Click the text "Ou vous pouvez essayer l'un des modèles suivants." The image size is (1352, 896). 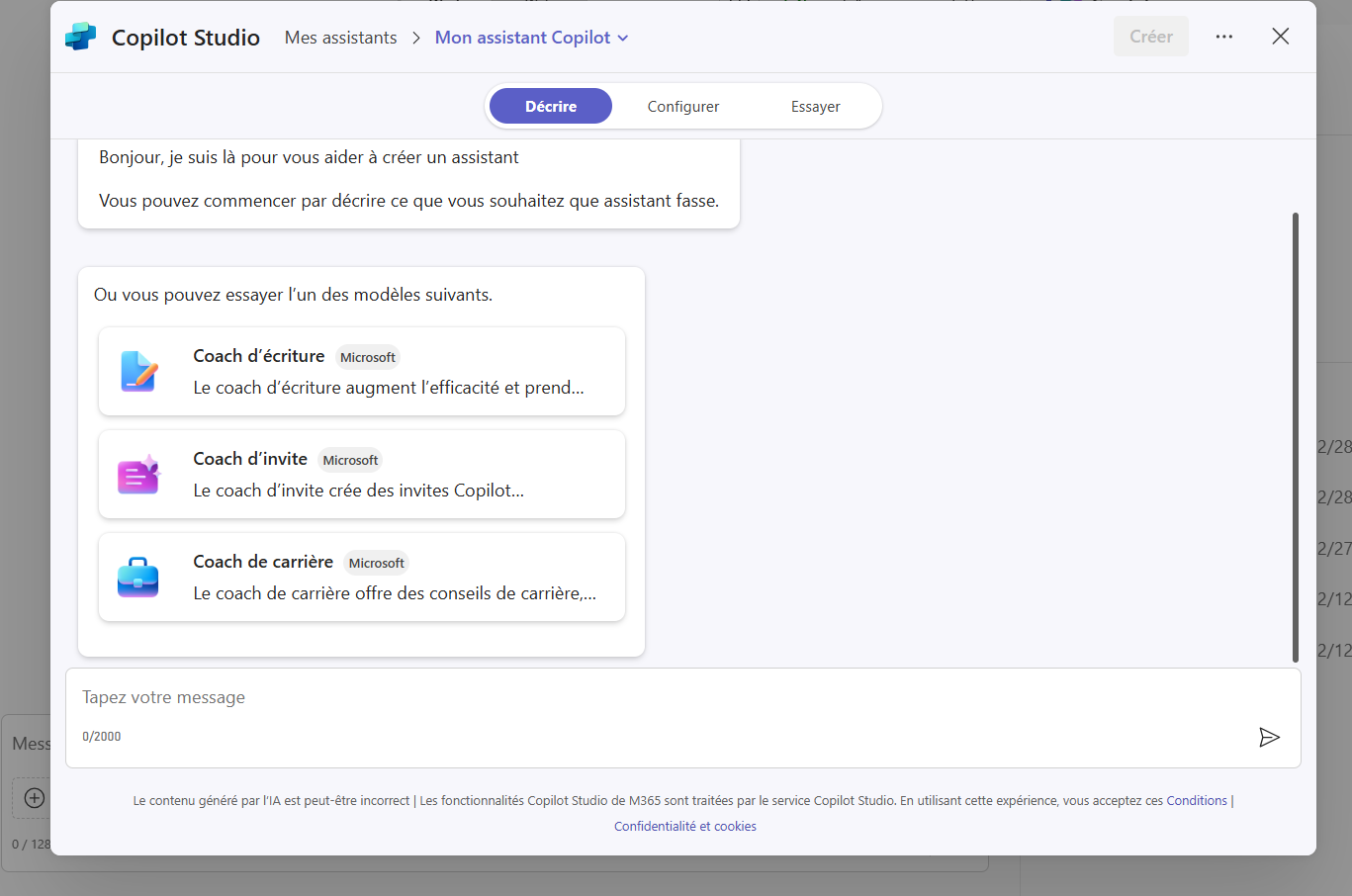(x=293, y=295)
